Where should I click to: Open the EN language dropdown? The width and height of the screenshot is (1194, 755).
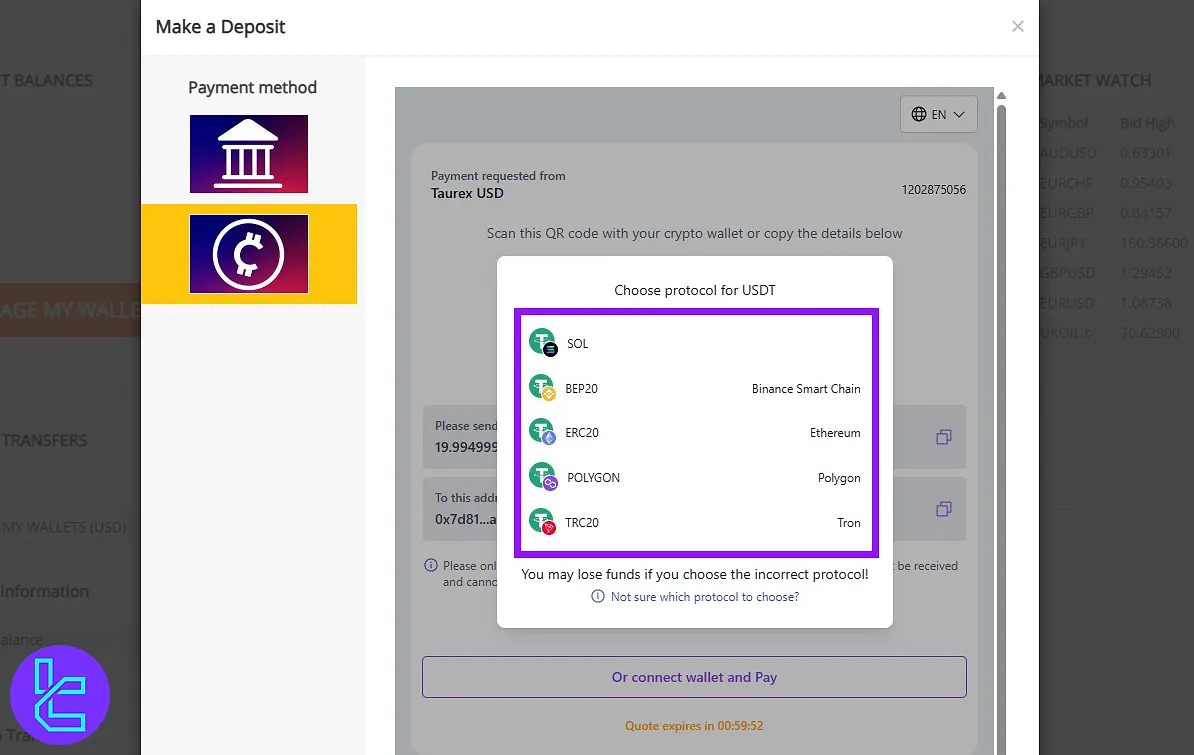[938, 114]
